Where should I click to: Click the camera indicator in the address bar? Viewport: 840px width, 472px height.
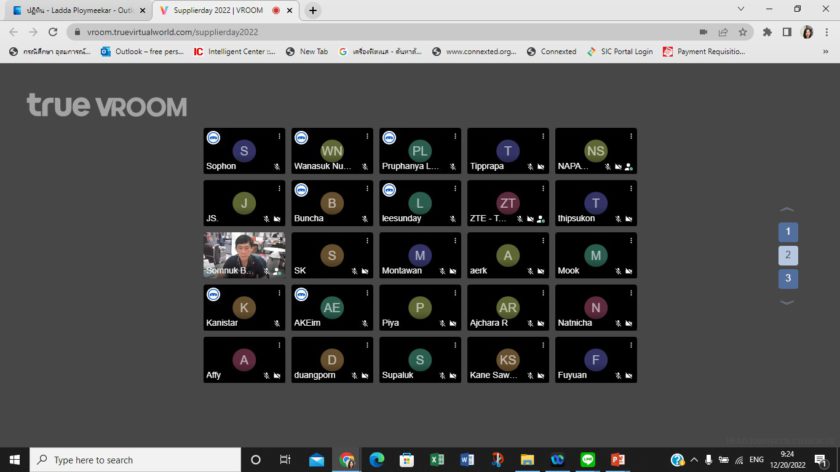(x=703, y=32)
